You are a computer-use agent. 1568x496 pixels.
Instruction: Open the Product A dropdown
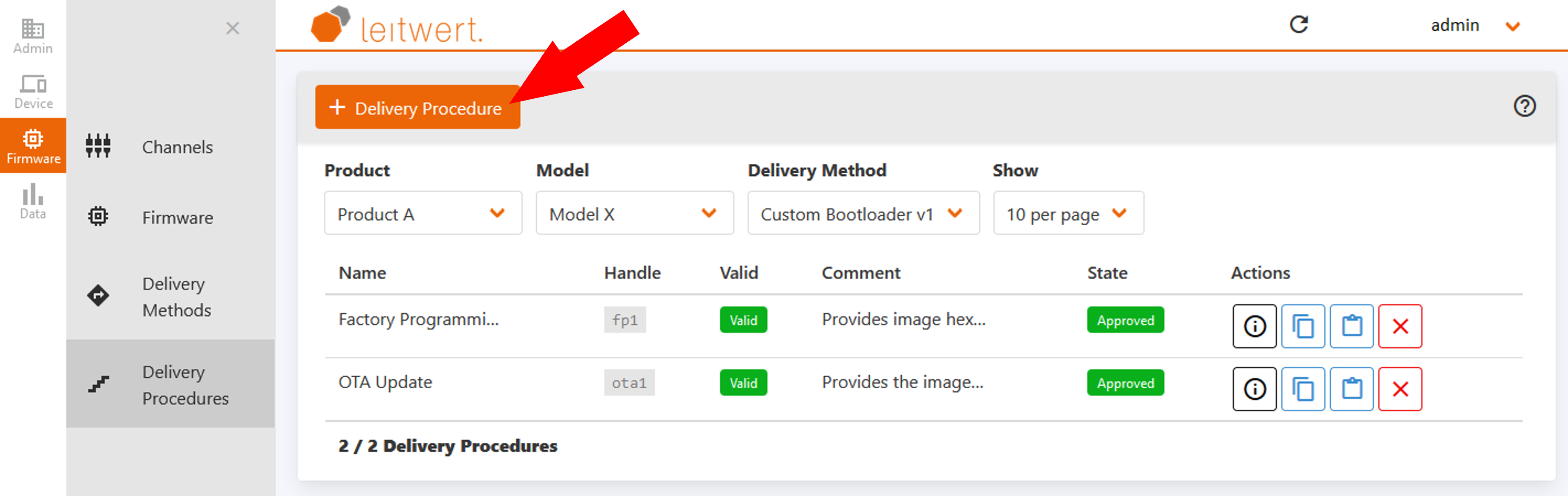[423, 213]
